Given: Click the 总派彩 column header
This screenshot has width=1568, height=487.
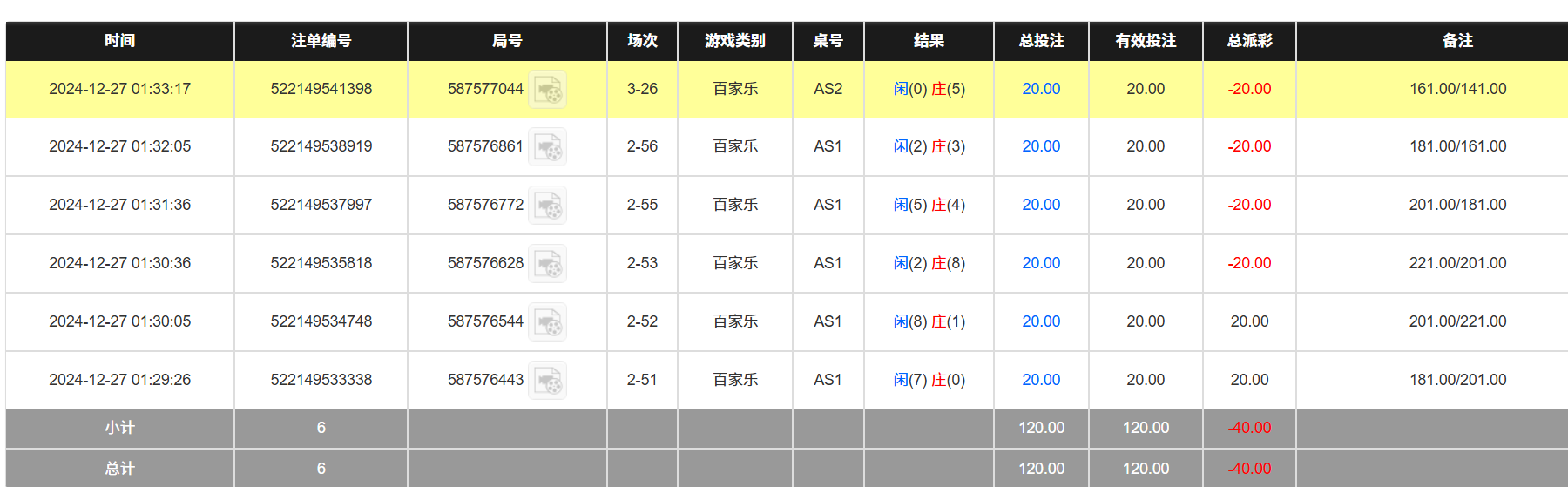Looking at the screenshot, I should 1249,41.
